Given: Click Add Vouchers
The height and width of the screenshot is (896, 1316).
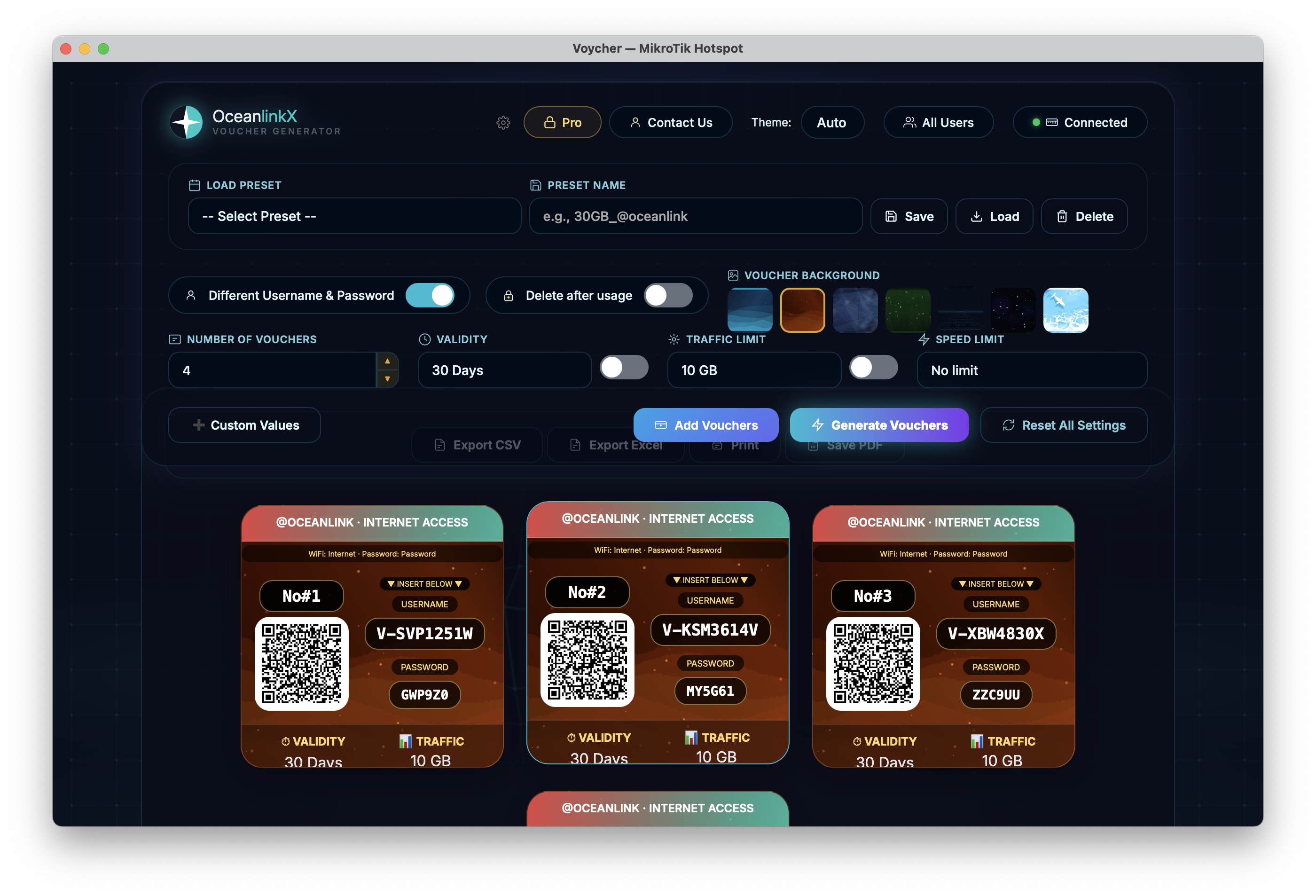Looking at the screenshot, I should tap(706, 425).
